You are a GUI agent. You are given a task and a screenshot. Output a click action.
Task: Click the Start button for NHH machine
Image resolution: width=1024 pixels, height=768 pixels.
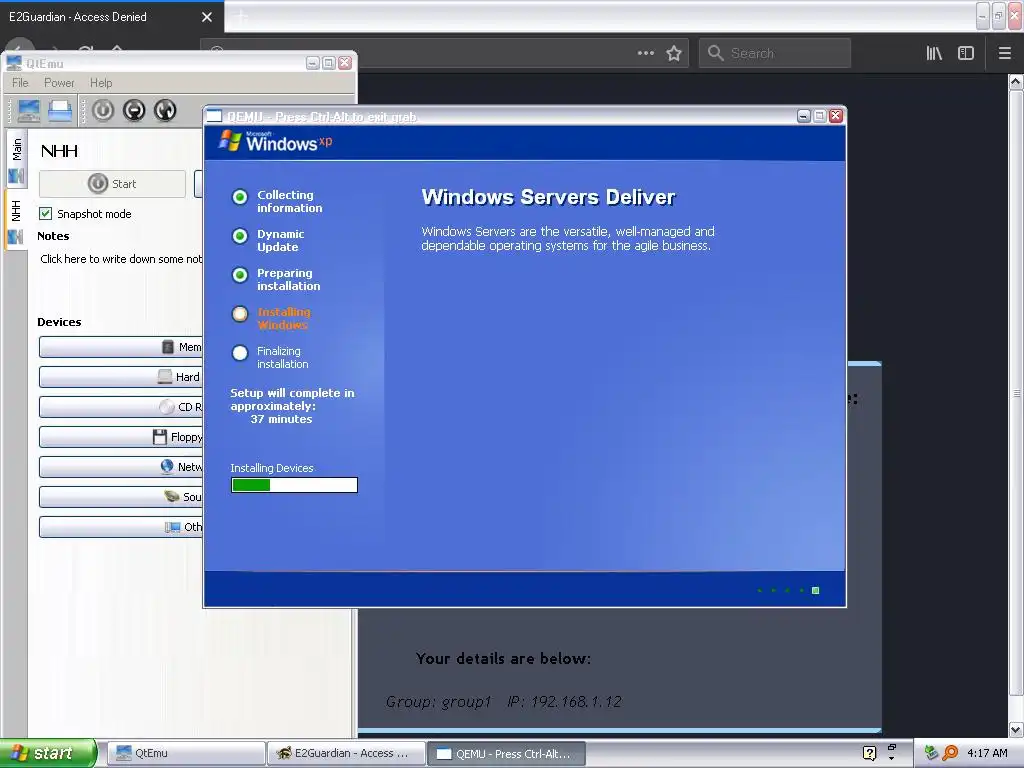[x=112, y=184]
